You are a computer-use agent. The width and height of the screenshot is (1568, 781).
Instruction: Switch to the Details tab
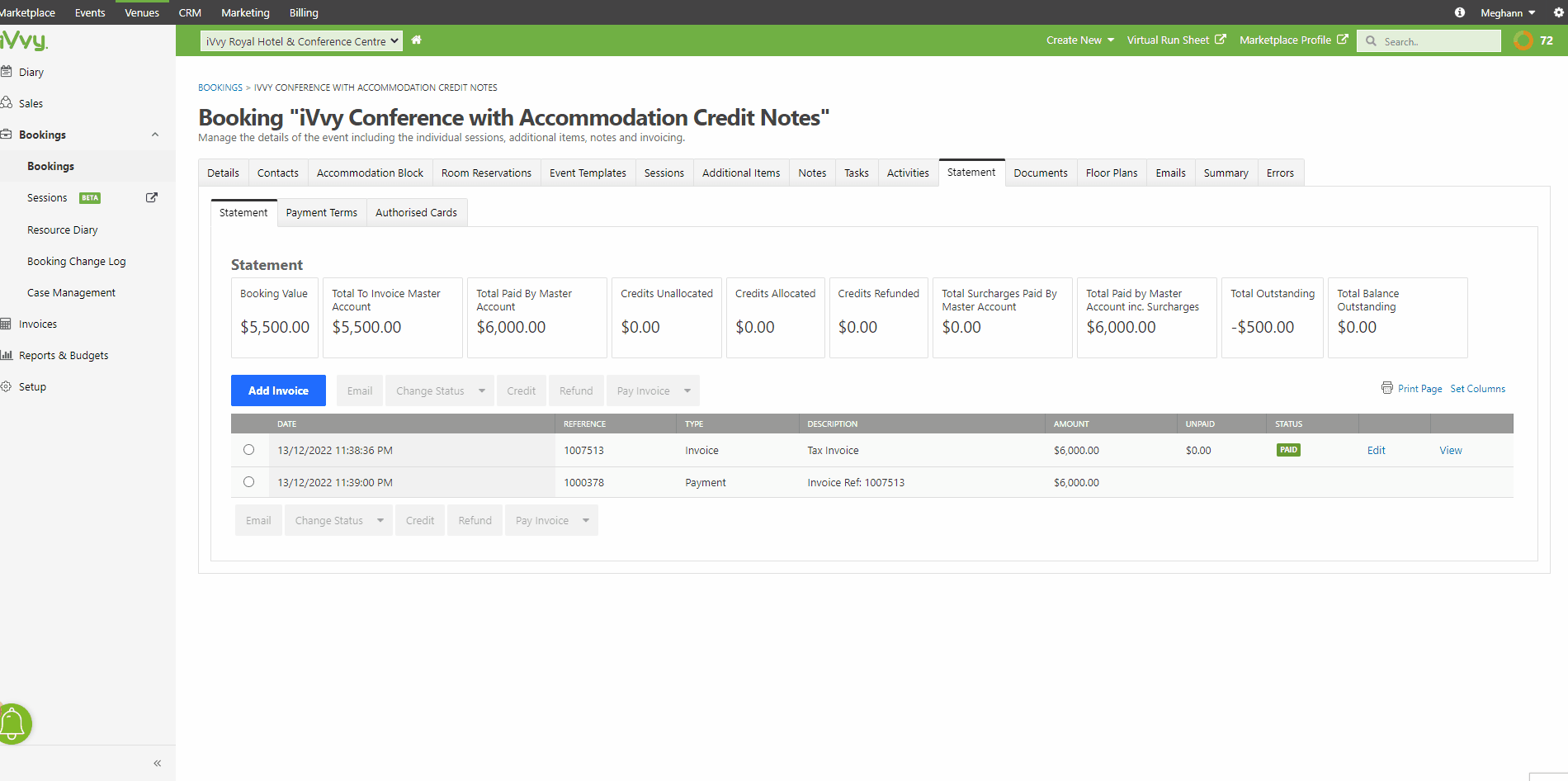click(223, 173)
